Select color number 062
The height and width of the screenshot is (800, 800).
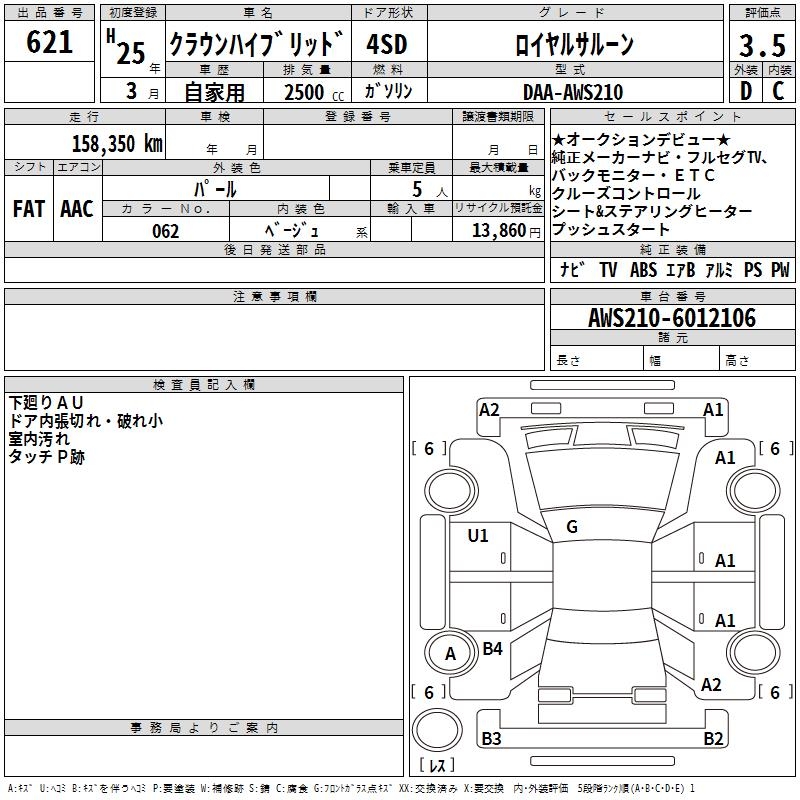(x=166, y=231)
